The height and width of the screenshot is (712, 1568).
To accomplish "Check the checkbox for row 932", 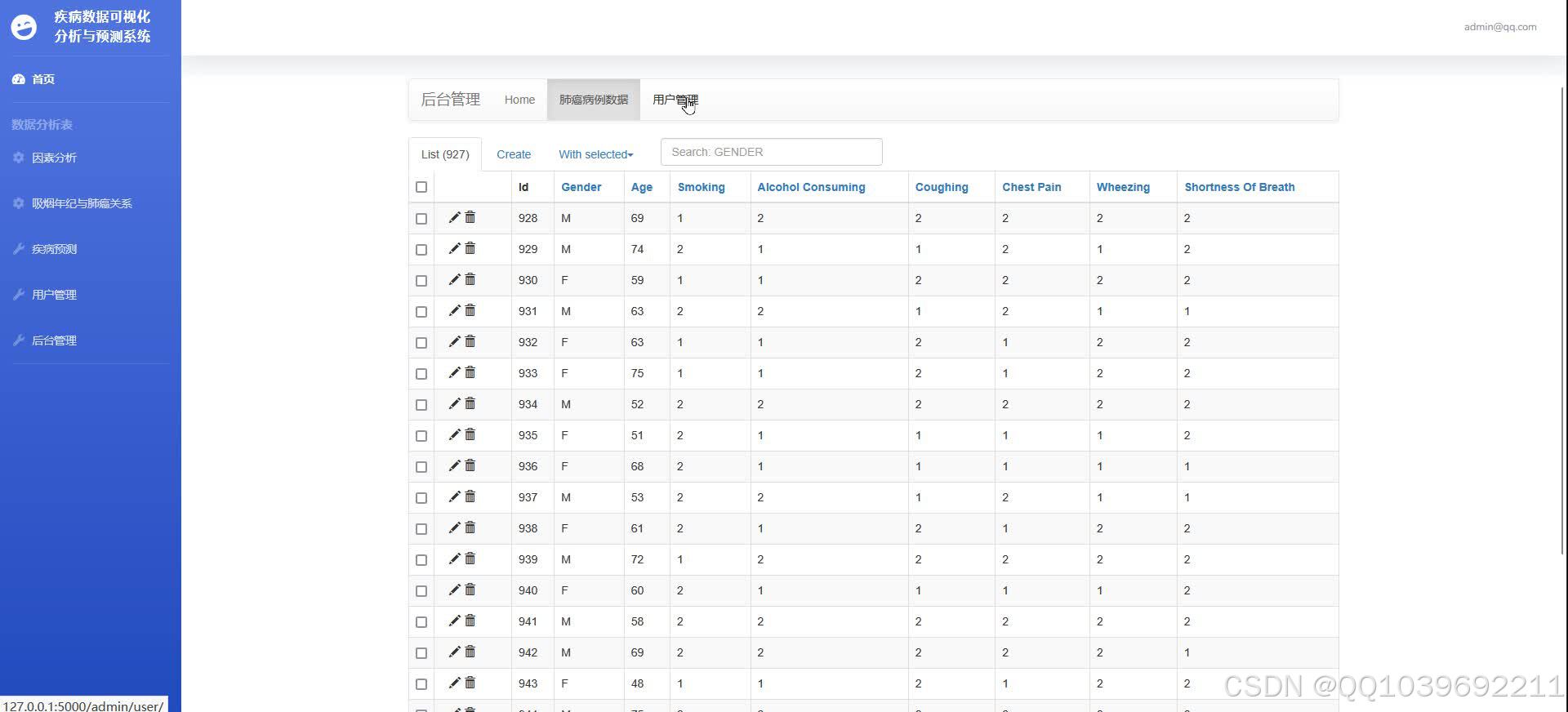I will tap(421, 343).
